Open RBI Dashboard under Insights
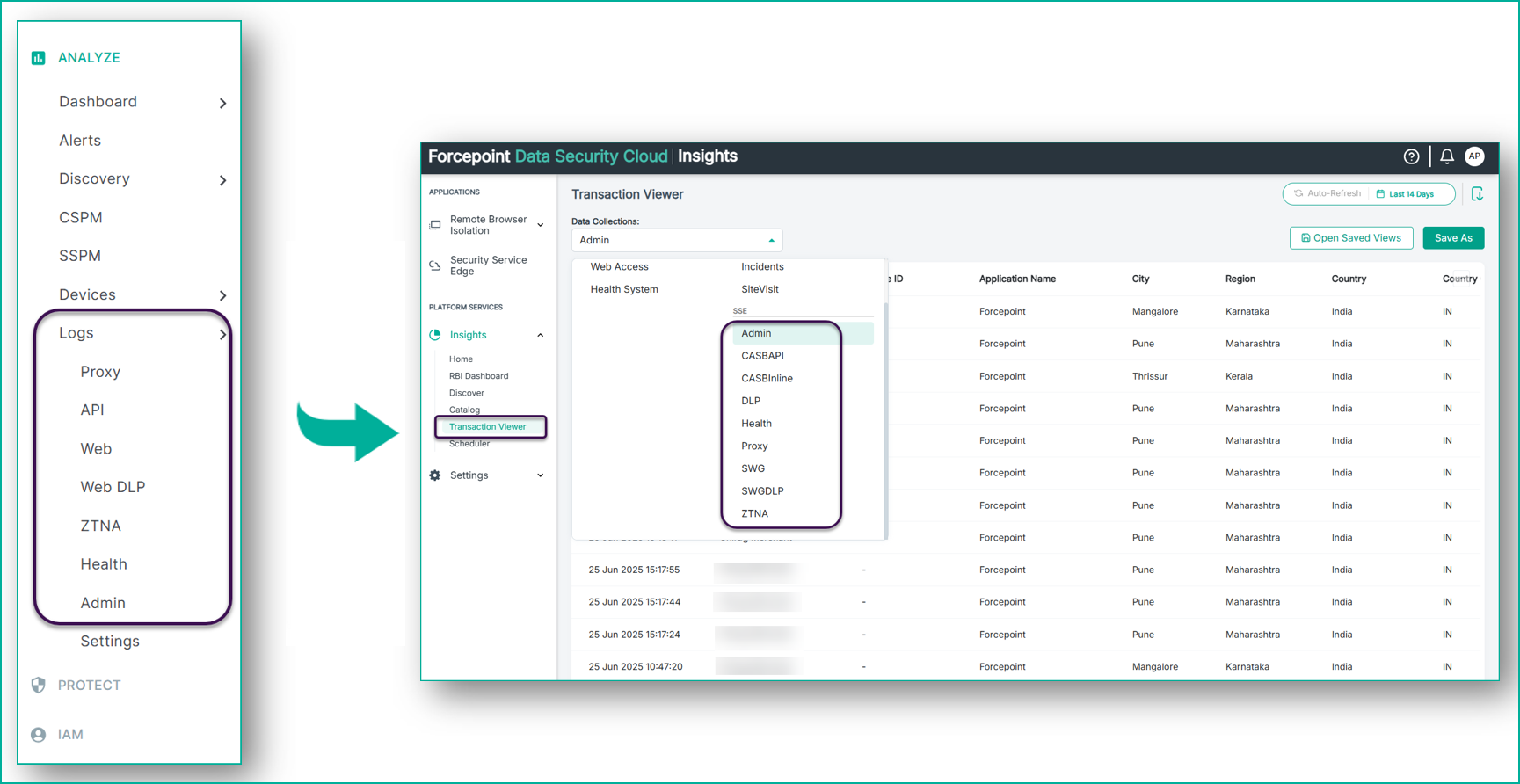1520x784 pixels. [x=478, y=376]
